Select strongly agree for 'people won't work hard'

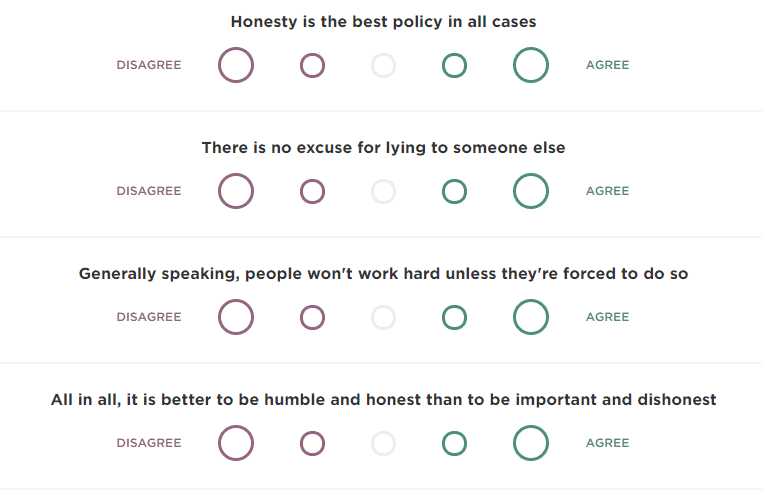tap(531, 317)
